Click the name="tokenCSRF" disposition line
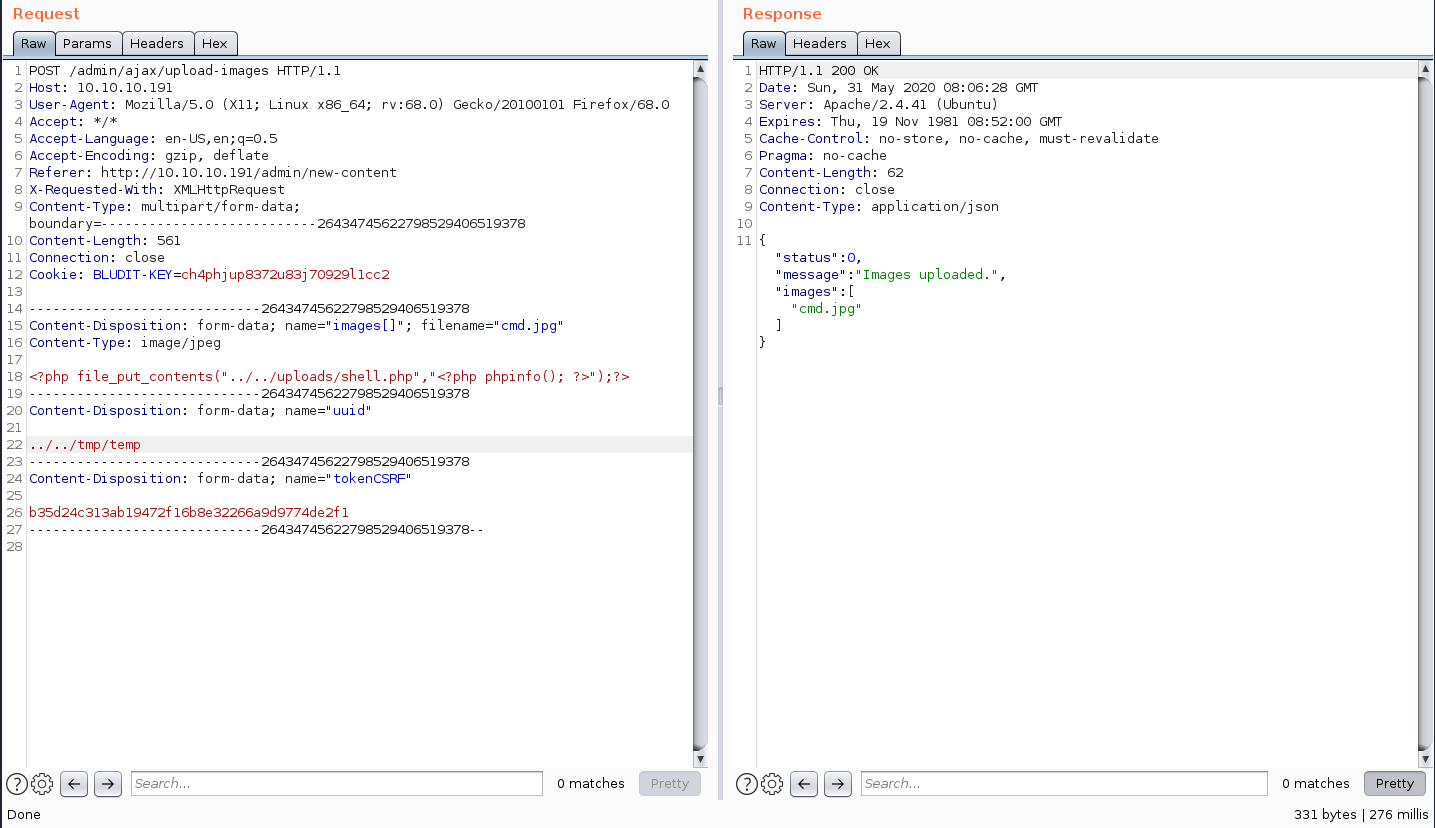 click(221, 479)
